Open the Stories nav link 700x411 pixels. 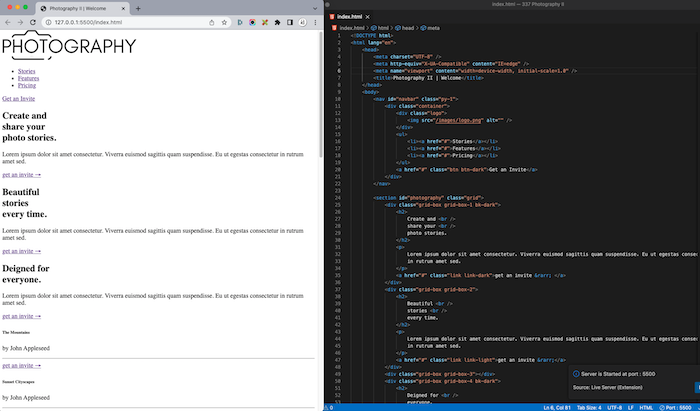pos(26,71)
